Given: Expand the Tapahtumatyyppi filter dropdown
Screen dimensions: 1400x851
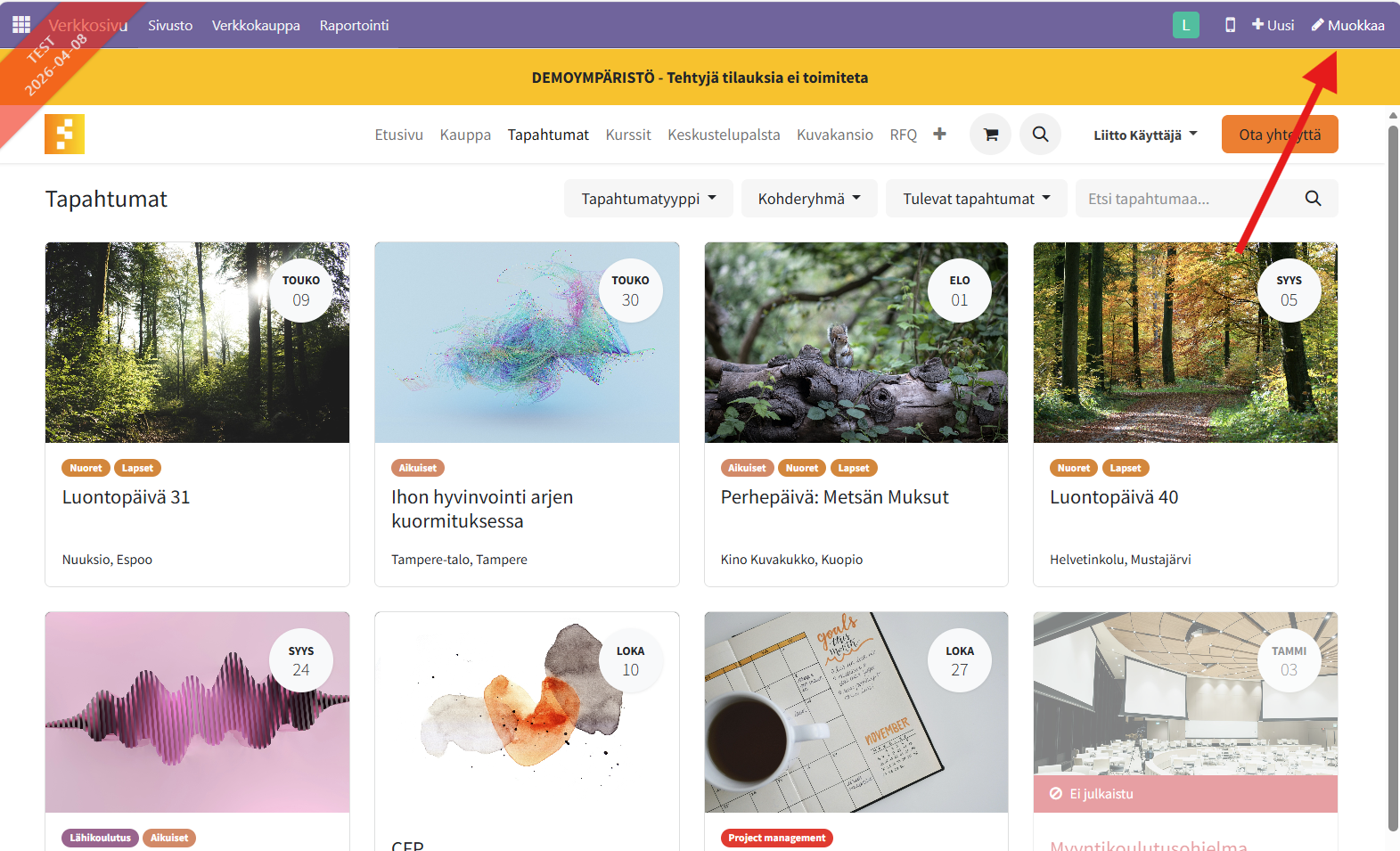Looking at the screenshot, I should click(x=648, y=199).
